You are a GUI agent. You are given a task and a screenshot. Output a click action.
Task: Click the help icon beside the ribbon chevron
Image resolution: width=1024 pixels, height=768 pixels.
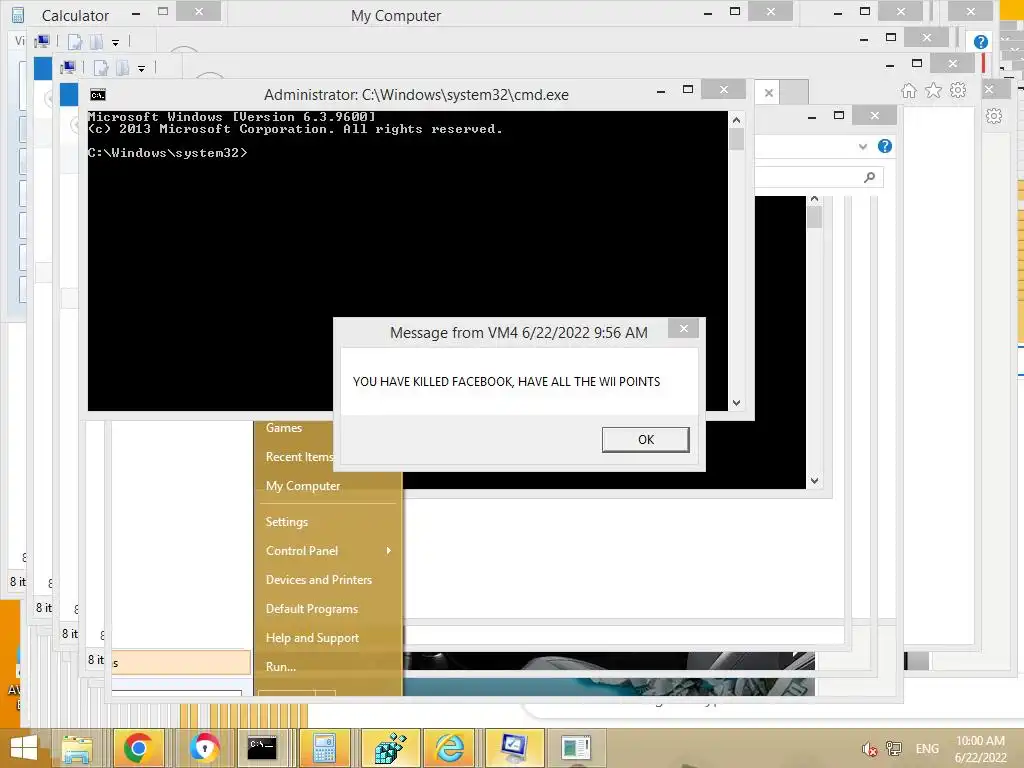[x=885, y=146]
